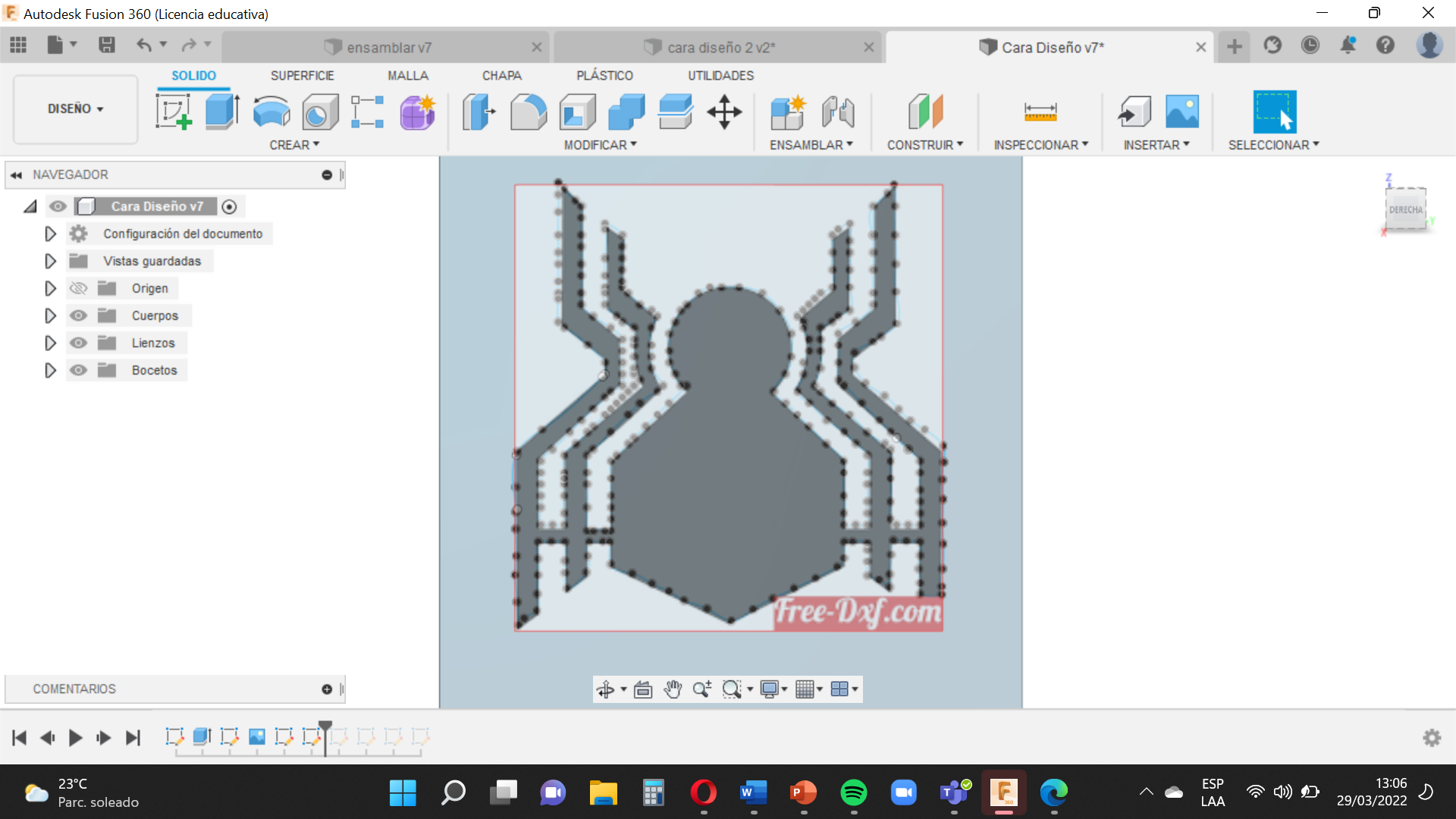Select the Insert Derive tool
The width and height of the screenshot is (1456, 819).
pos(1134,112)
